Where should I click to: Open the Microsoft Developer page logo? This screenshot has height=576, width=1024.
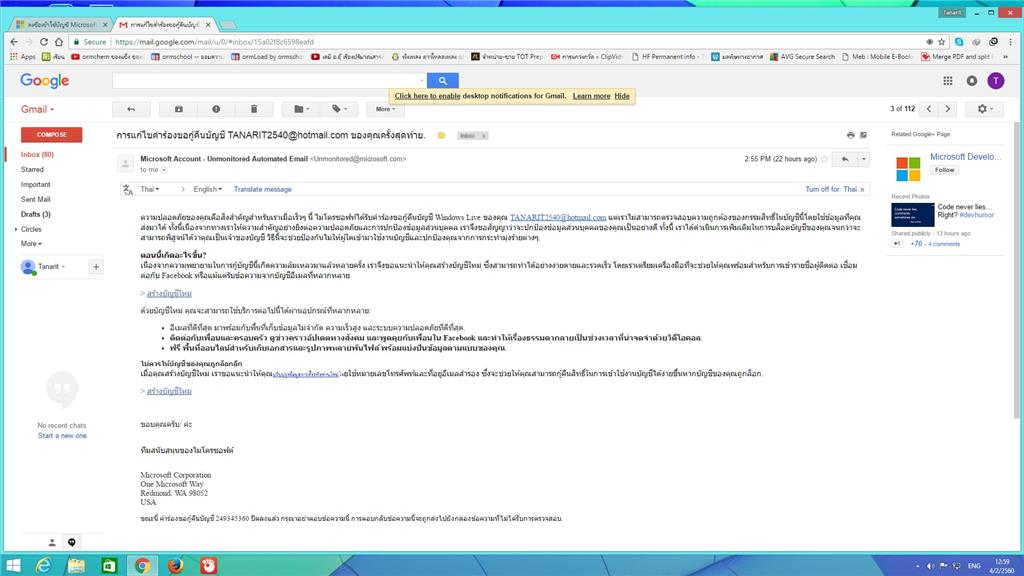tap(908, 168)
